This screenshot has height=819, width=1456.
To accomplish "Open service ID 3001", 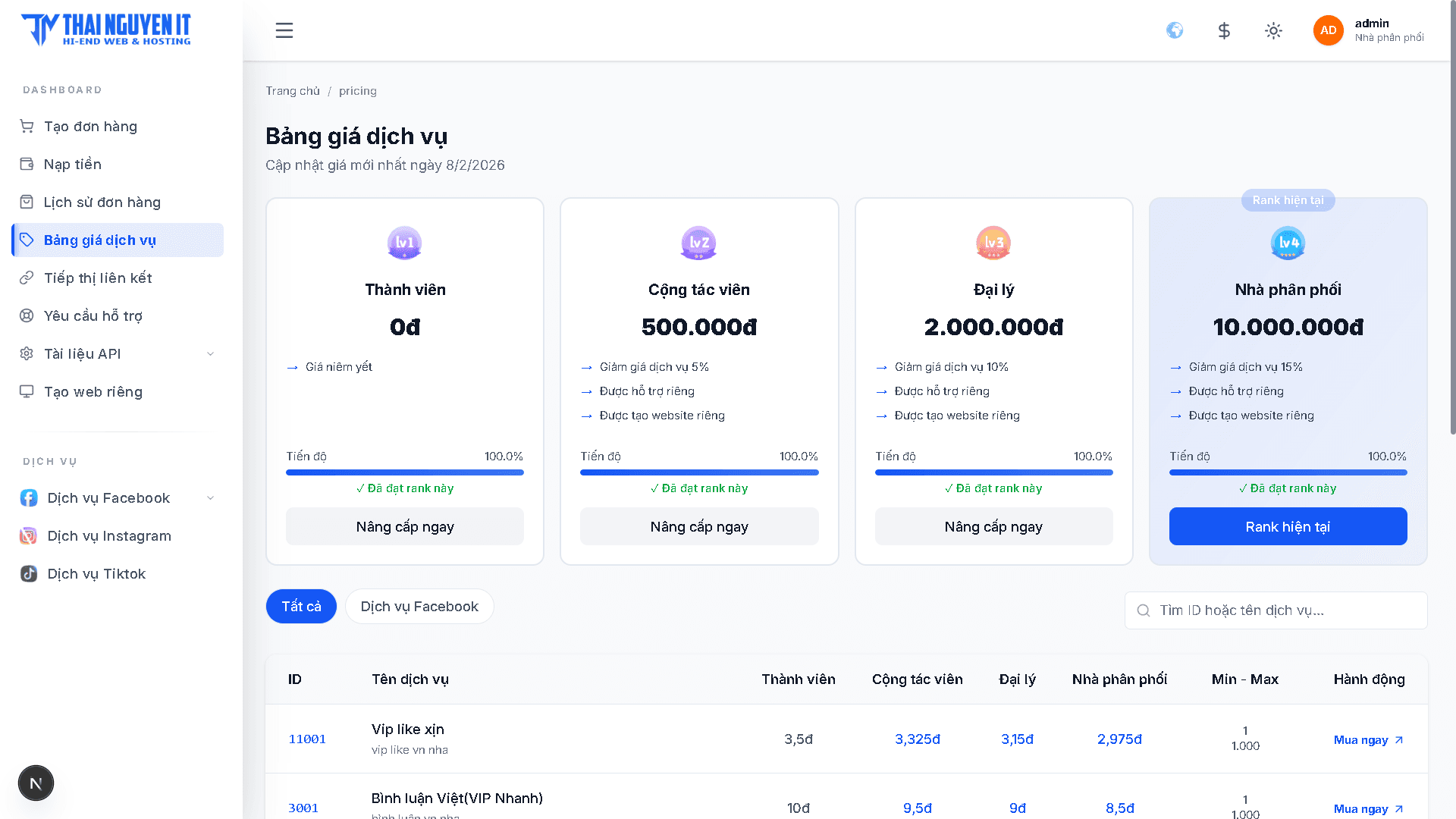I will pyautogui.click(x=303, y=808).
